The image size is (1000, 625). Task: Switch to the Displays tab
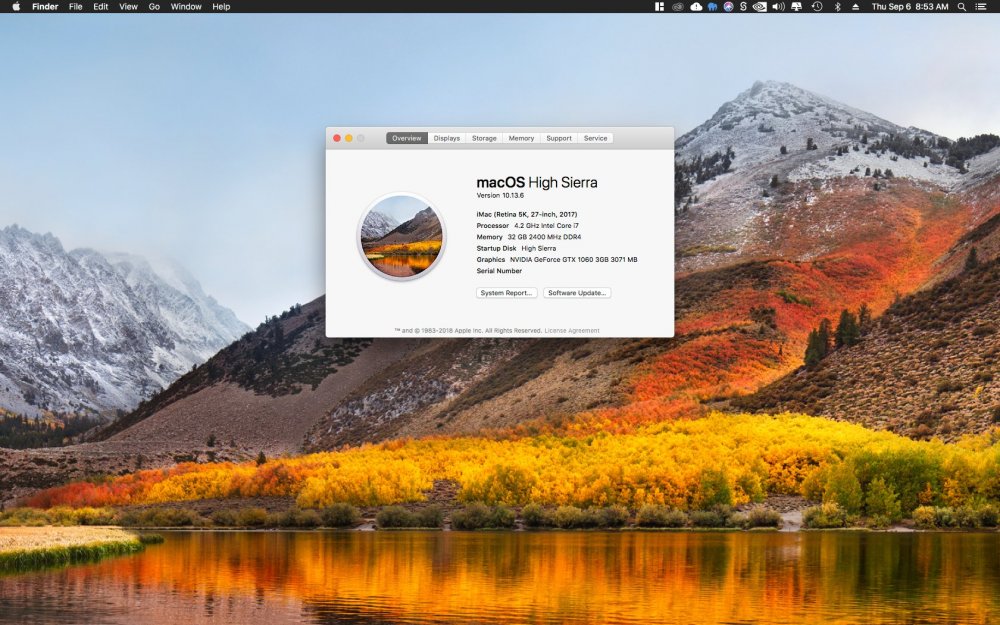(446, 138)
